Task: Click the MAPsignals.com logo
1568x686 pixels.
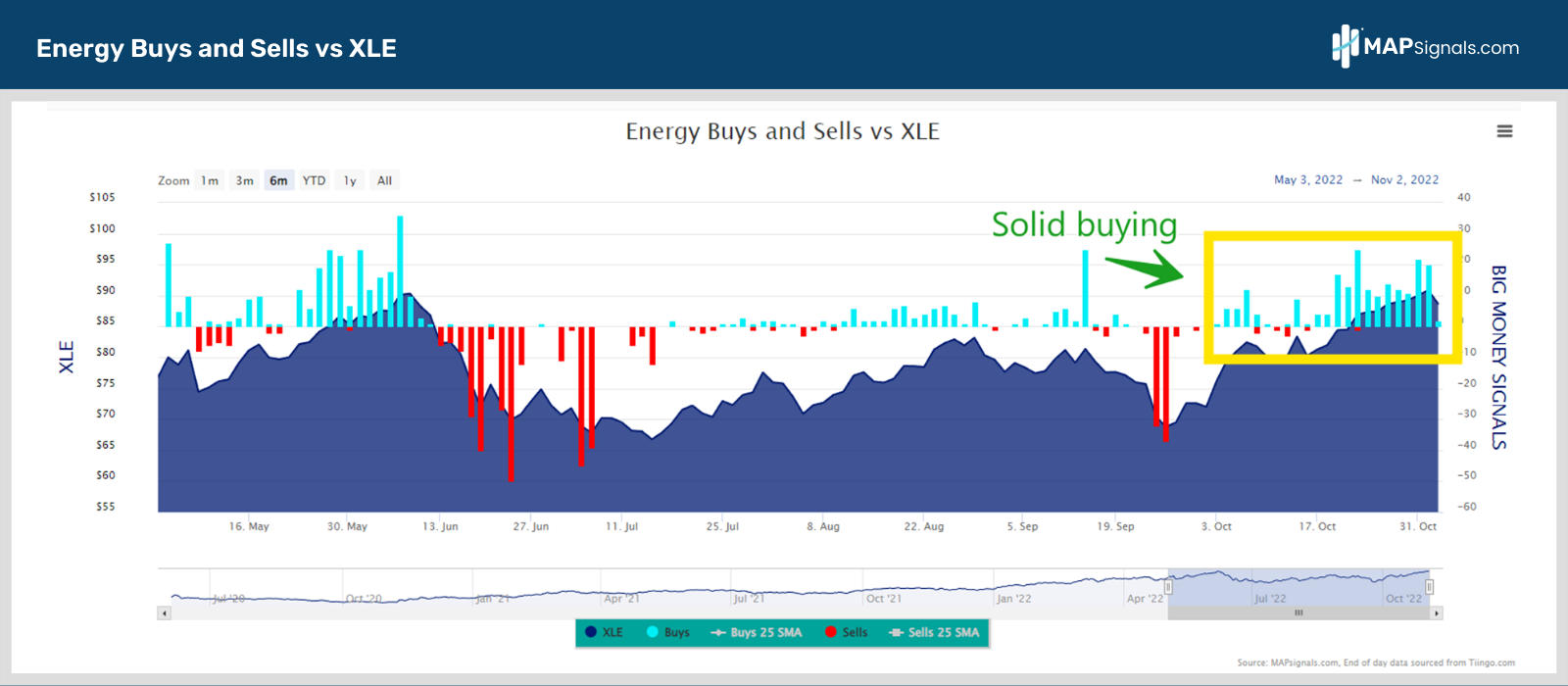Action: click(x=1426, y=46)
